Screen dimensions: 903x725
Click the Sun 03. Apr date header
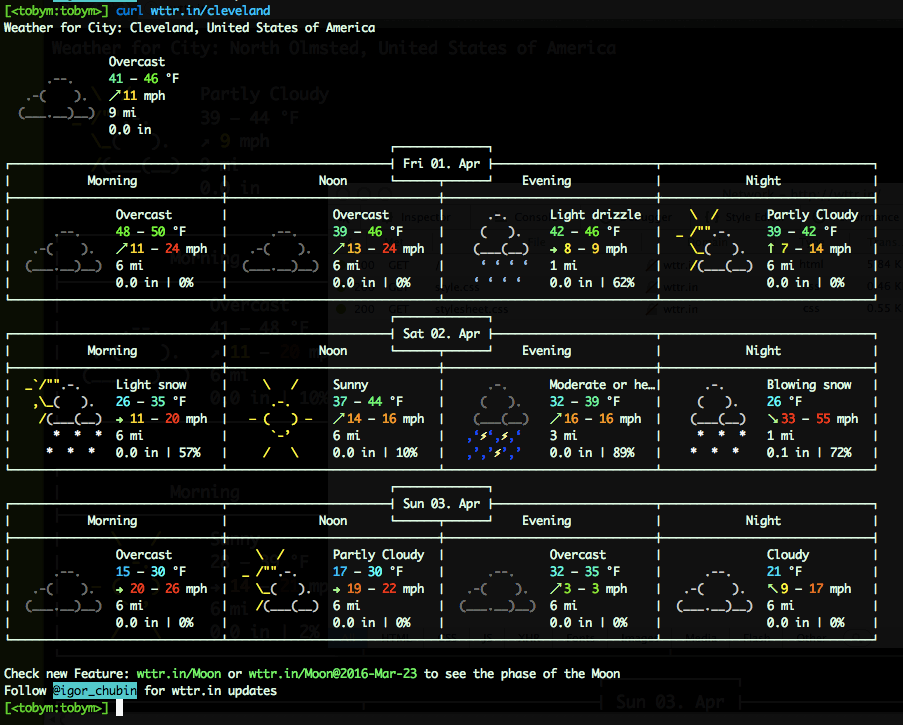click(441, 504)
